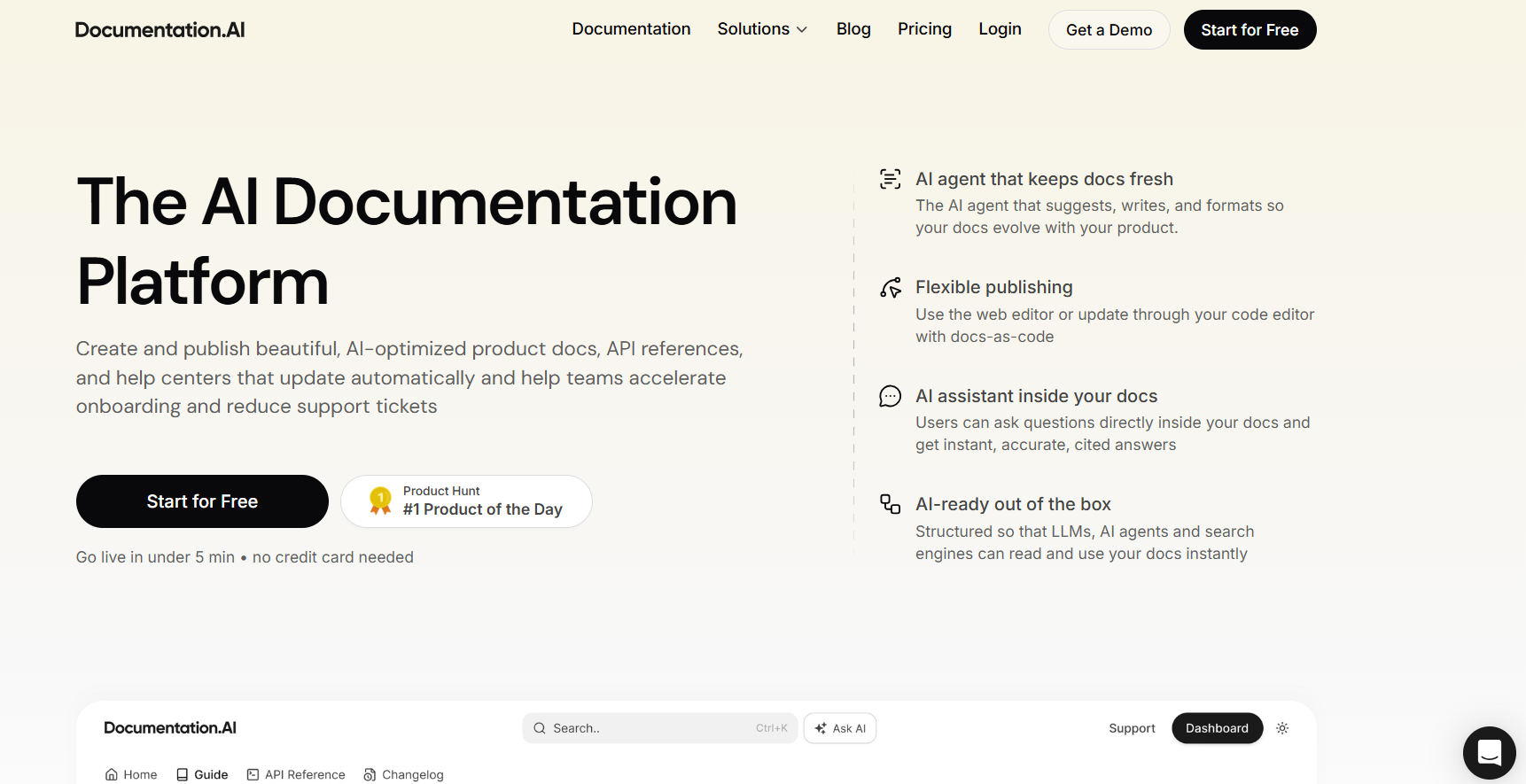Click the Get a Demo button

click(x=1109, y=30)
